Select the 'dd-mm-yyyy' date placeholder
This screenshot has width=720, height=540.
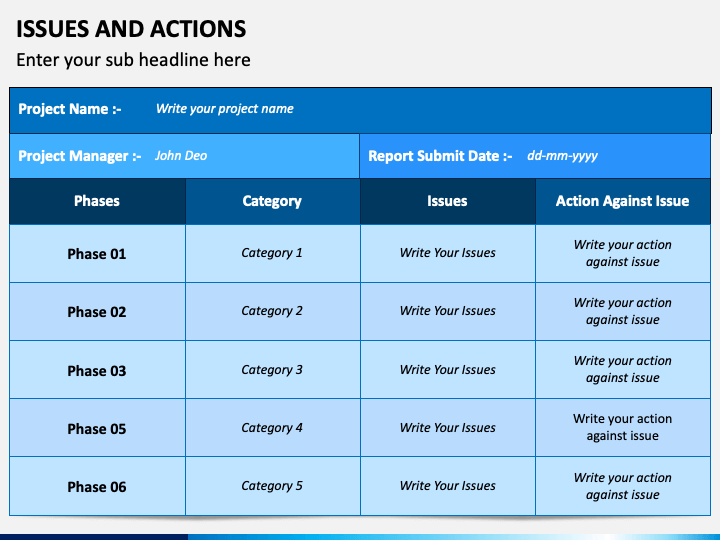[562, 156]
